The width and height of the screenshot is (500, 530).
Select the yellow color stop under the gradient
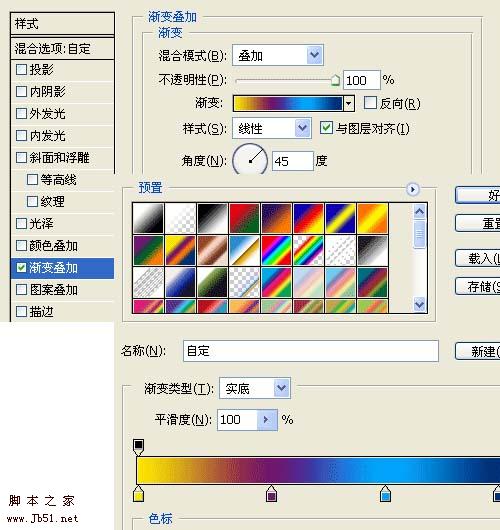coord(138,494)
